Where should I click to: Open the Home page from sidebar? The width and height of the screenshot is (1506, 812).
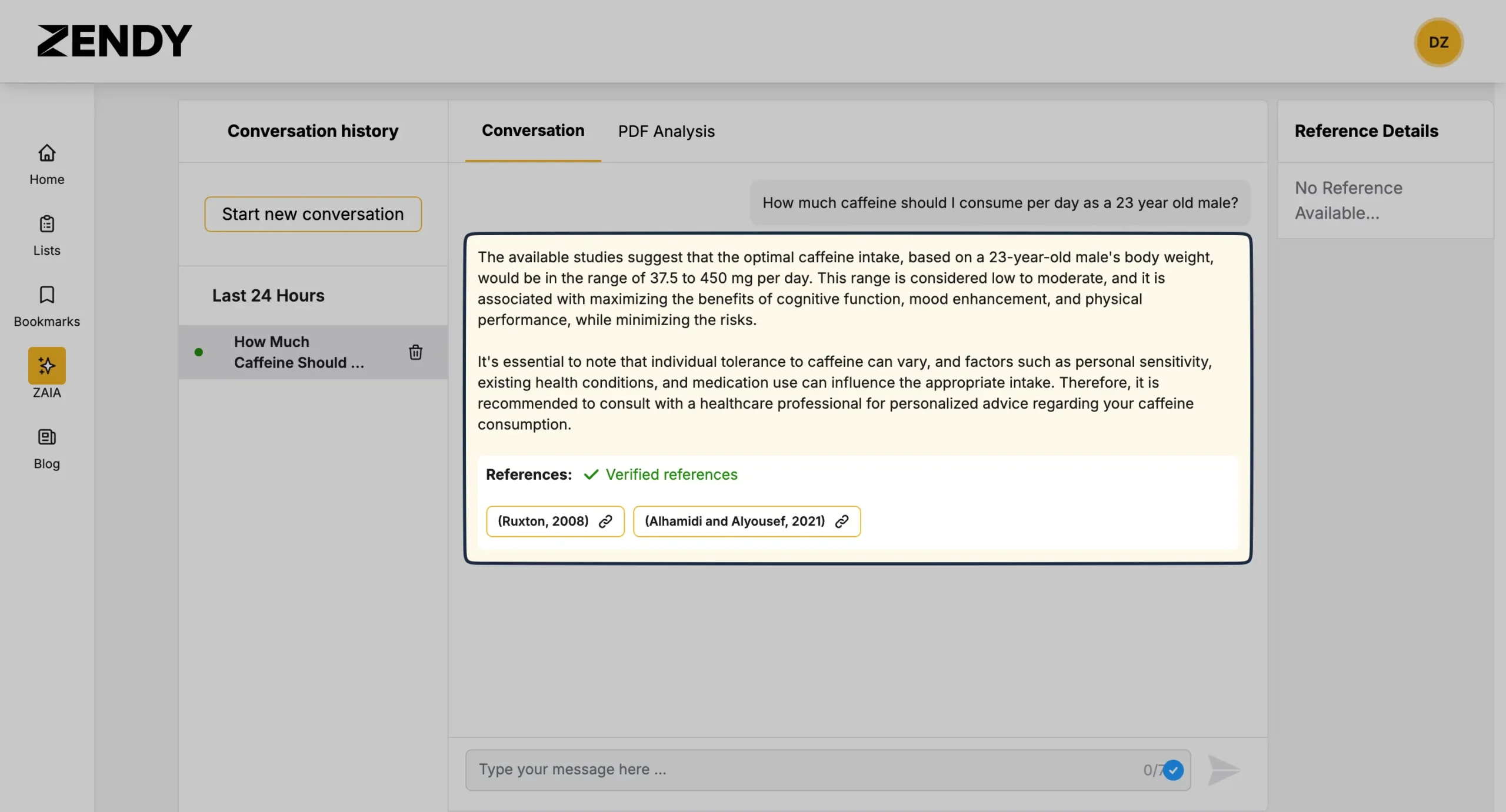[x=47, y=165]
